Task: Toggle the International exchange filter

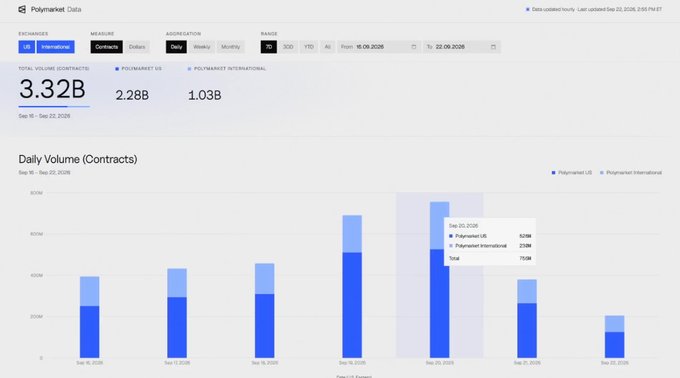Action: click(x=56, y=47)
